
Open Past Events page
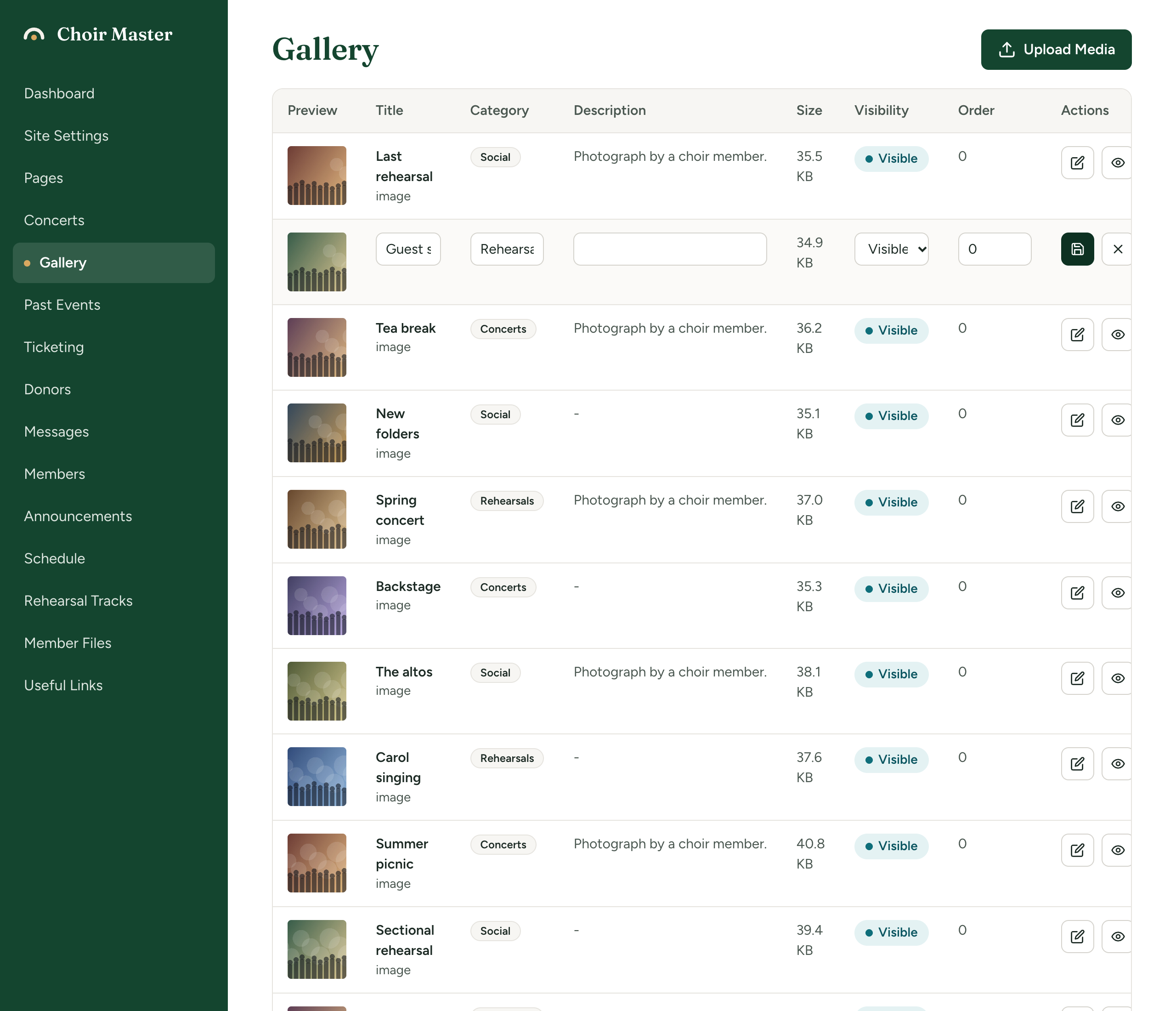pyautogui.click(x=113, y=305)
